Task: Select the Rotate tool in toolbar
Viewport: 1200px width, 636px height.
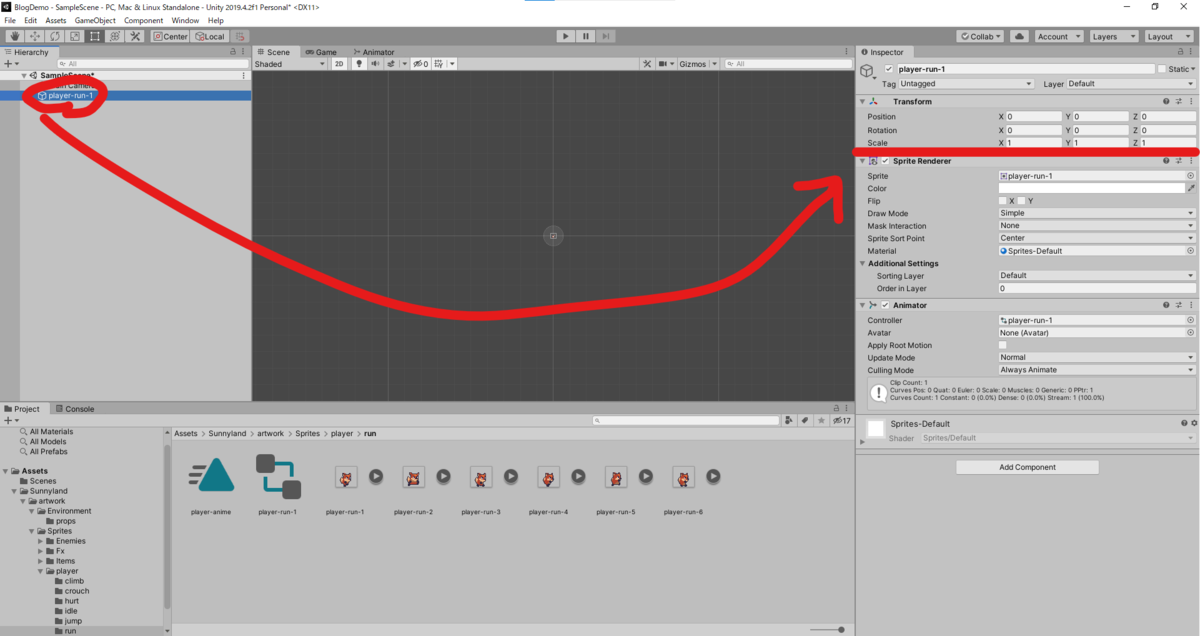Action: (54, 36)
